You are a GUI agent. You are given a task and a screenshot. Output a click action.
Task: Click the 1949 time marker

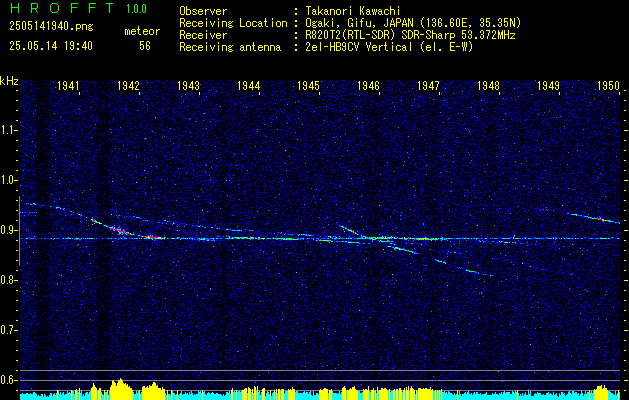[x=548, y=85]
